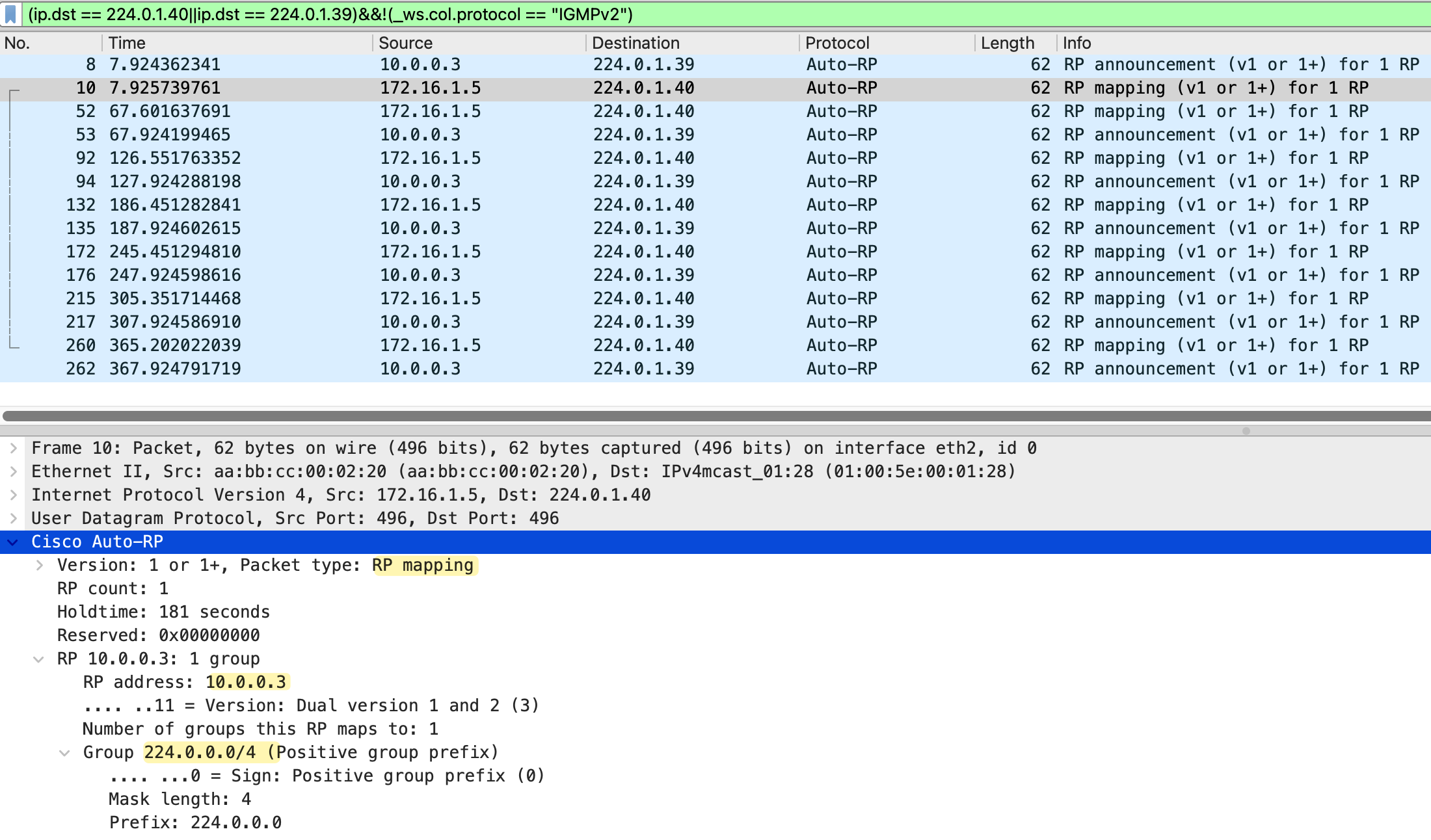
Task: Expand Internet Protocol Version 4 section
Action: click(x=14, y=495)
